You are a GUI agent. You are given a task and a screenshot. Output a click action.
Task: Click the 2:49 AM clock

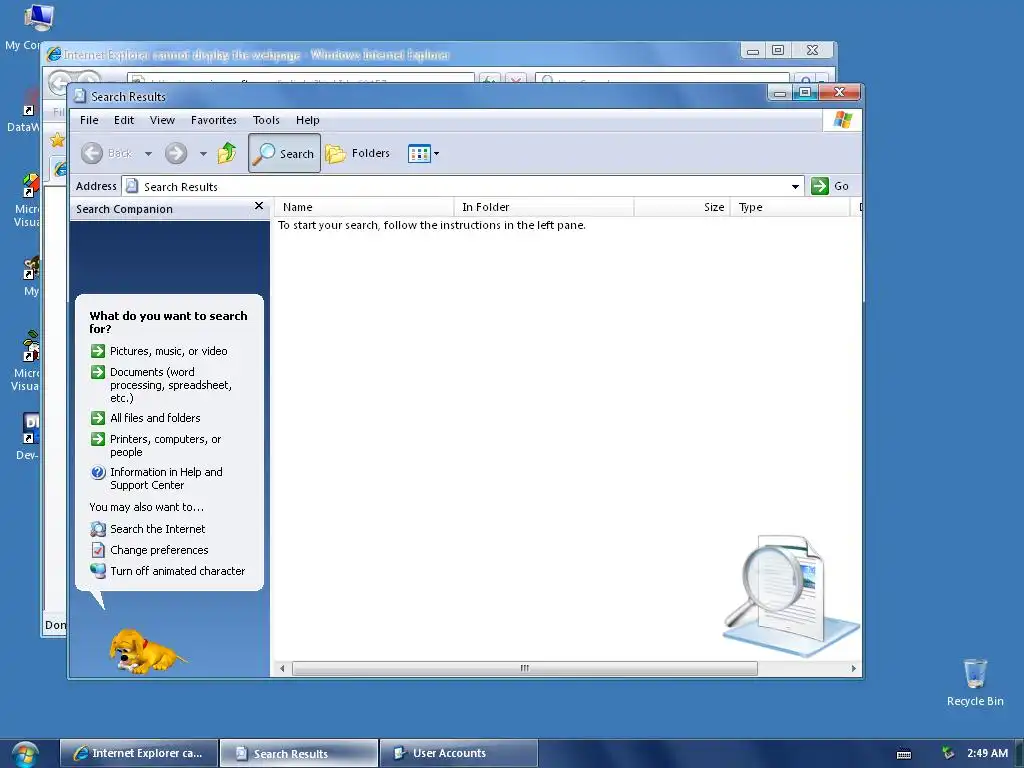click(x=987, y=753)
